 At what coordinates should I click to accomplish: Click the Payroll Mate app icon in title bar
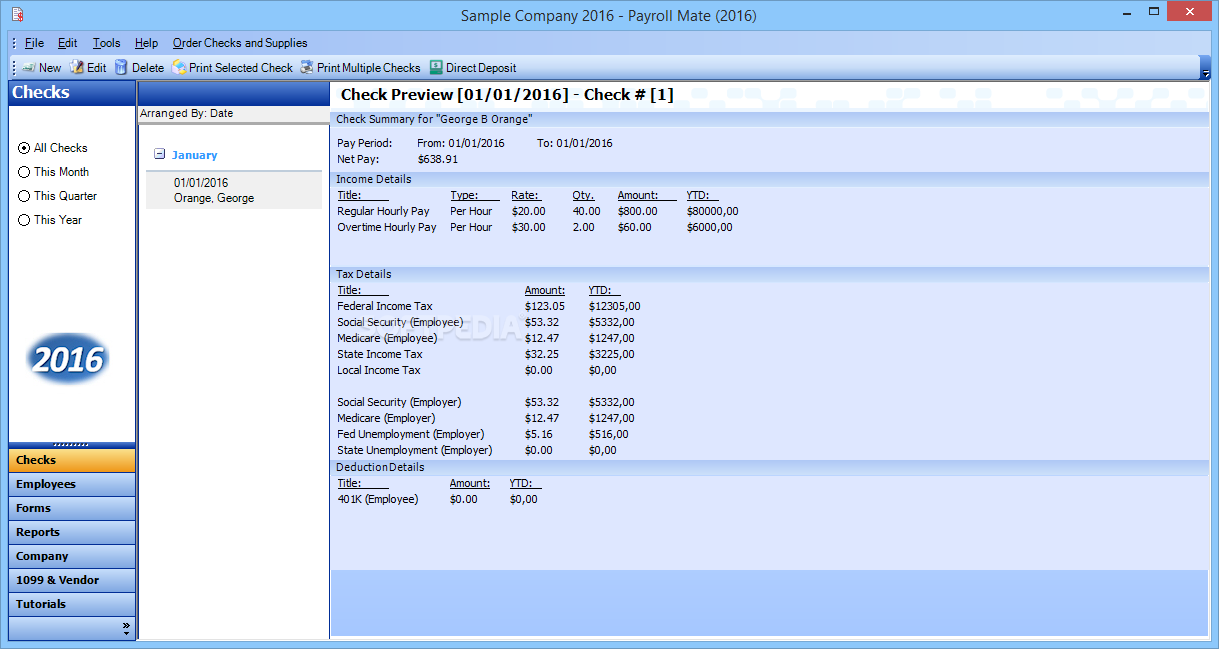17,15
